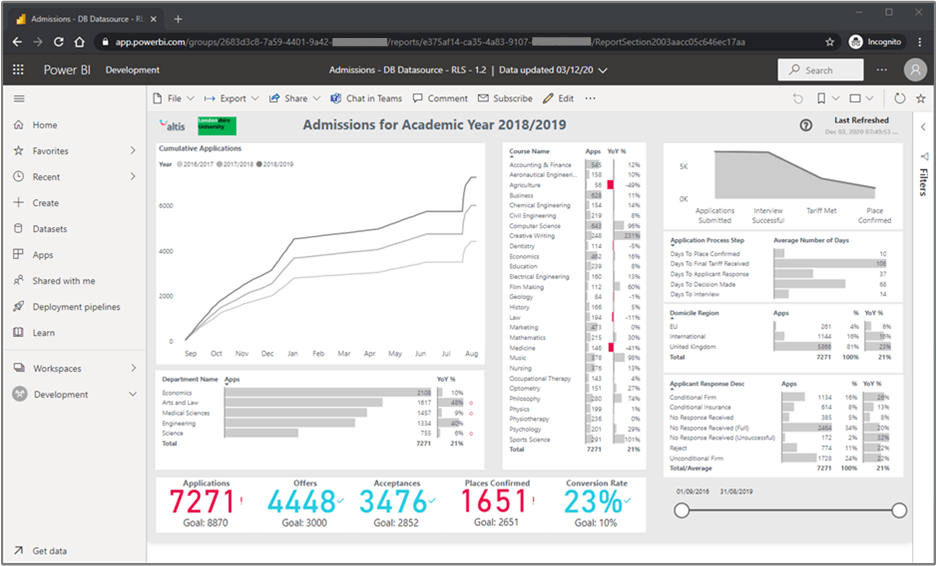Viewport: 937px width, 566px height.
Task: Click Development workspace label in header
Action: pyautogui.click(x=133, y=70)
